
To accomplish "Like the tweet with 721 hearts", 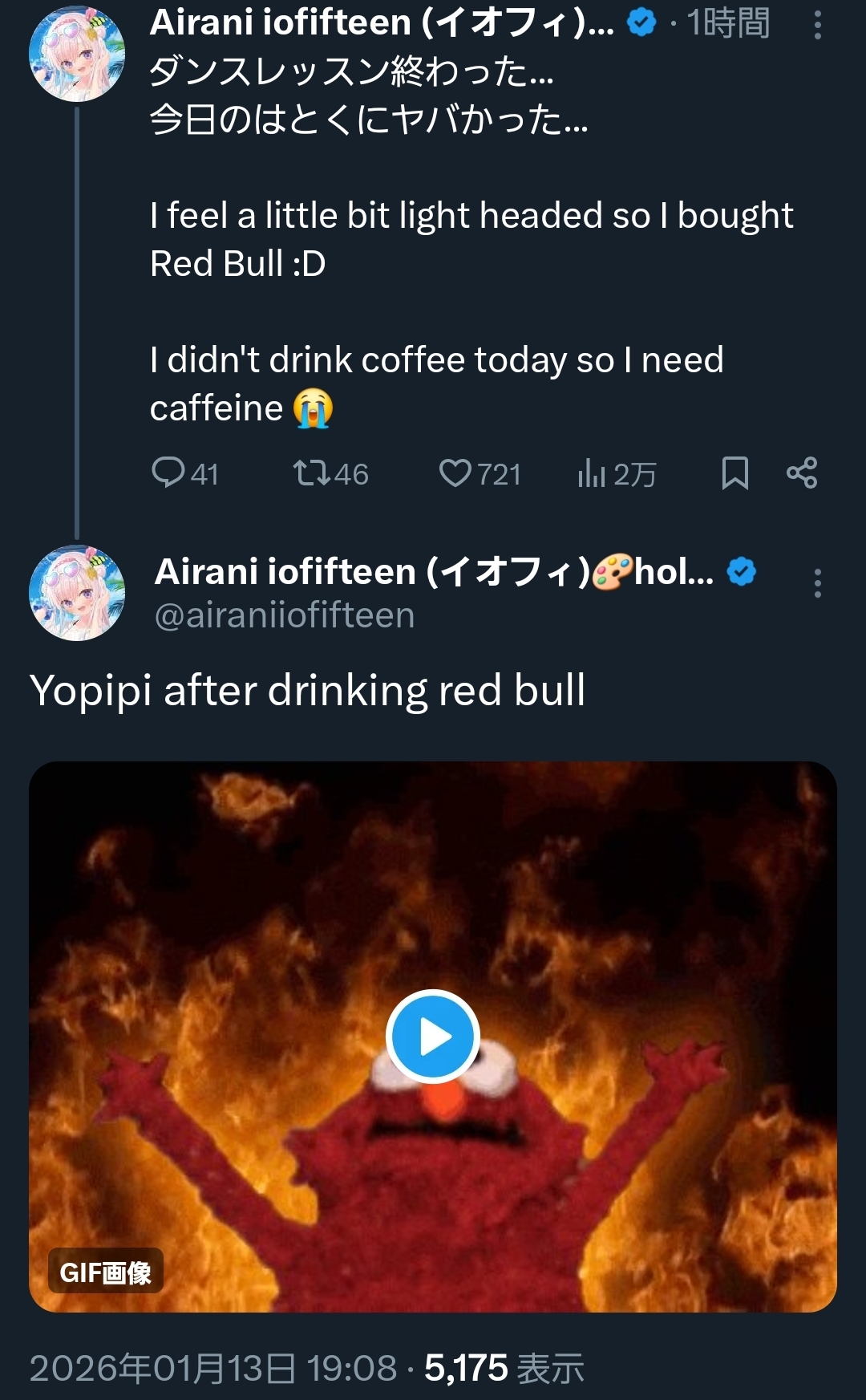I will tap(455, 473).
